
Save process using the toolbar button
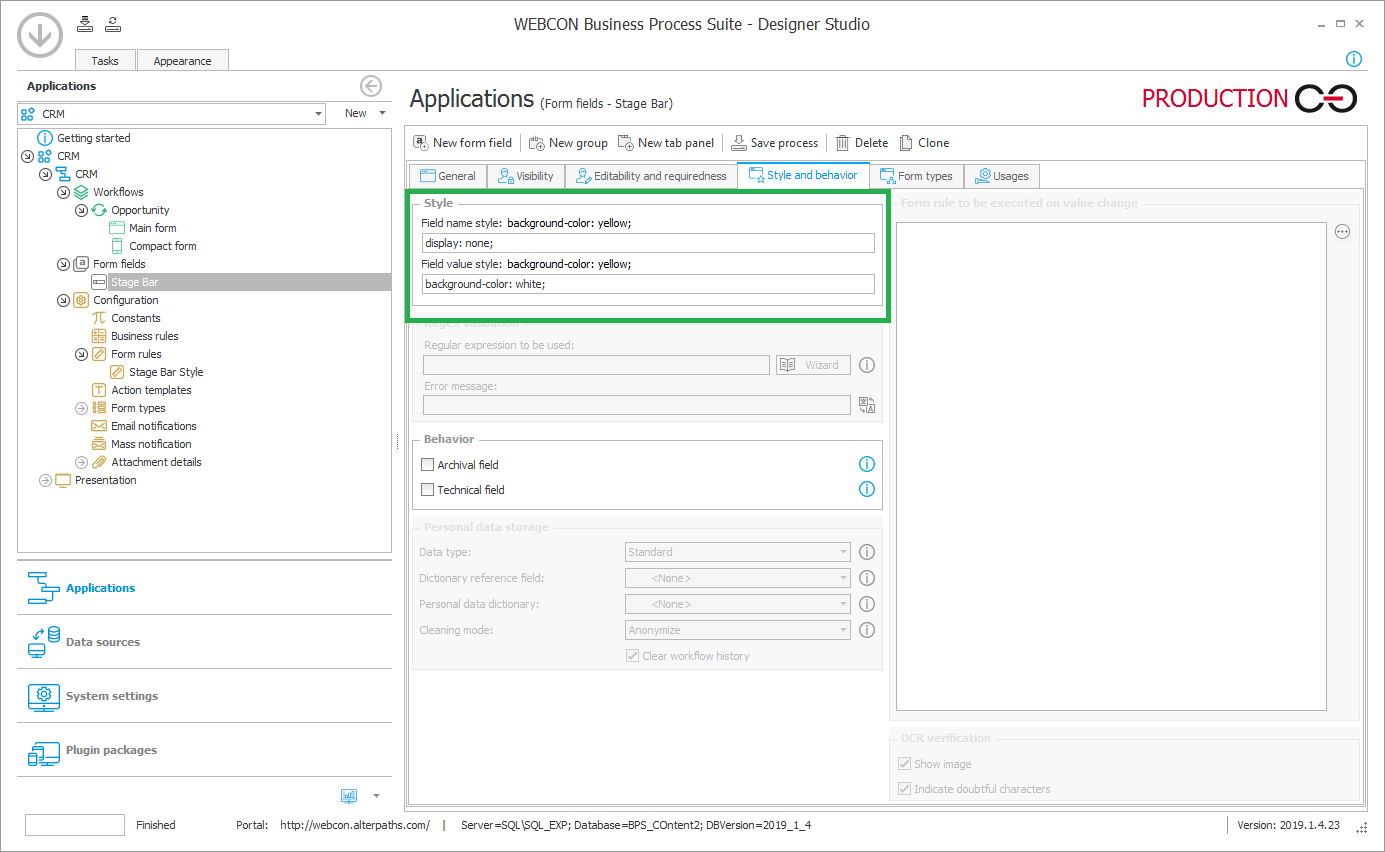(774, 143)
